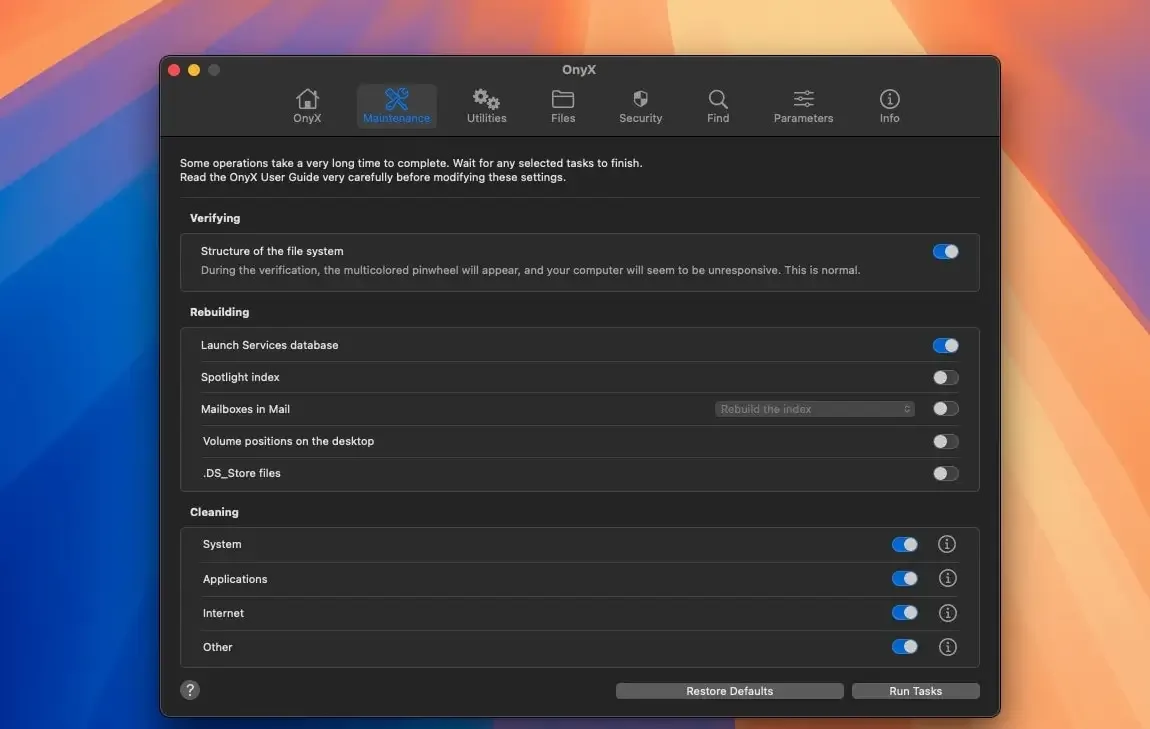
Task: Show info for Other cleaning
Action: click(948, 647)
